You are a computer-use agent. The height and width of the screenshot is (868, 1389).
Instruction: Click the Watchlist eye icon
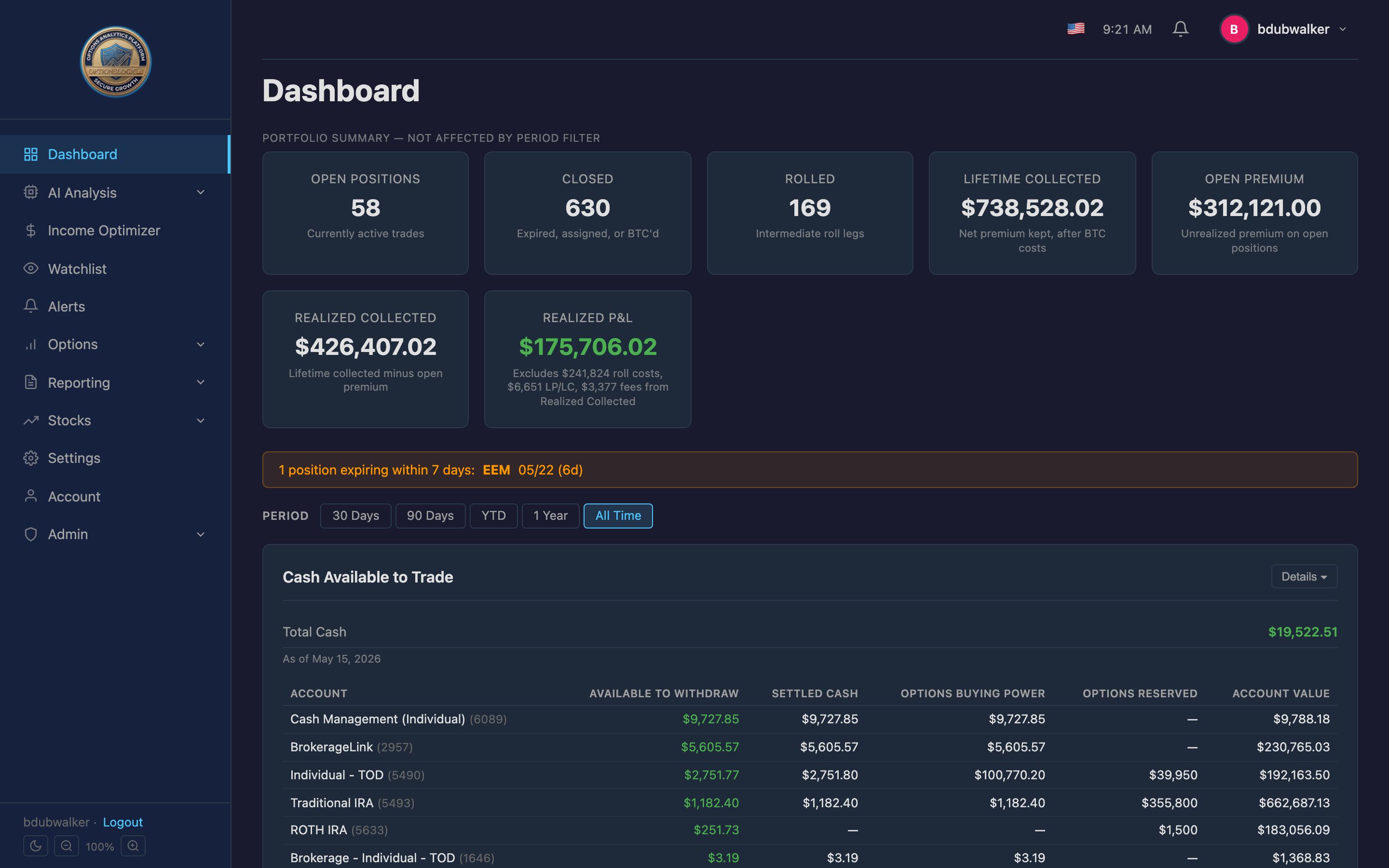(x=31, y=268)
